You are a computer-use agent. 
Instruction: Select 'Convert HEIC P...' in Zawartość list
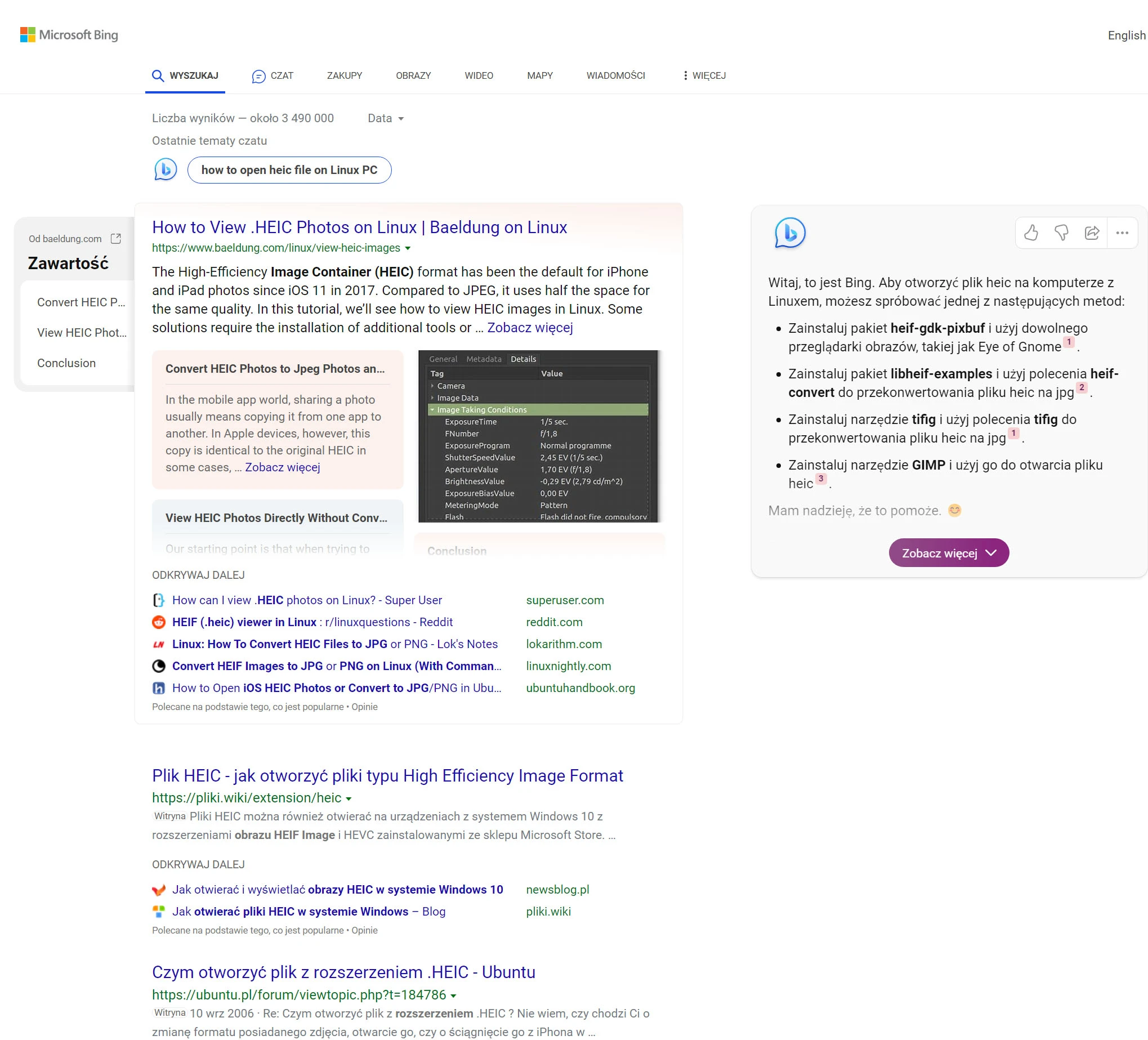click(81, 302)
